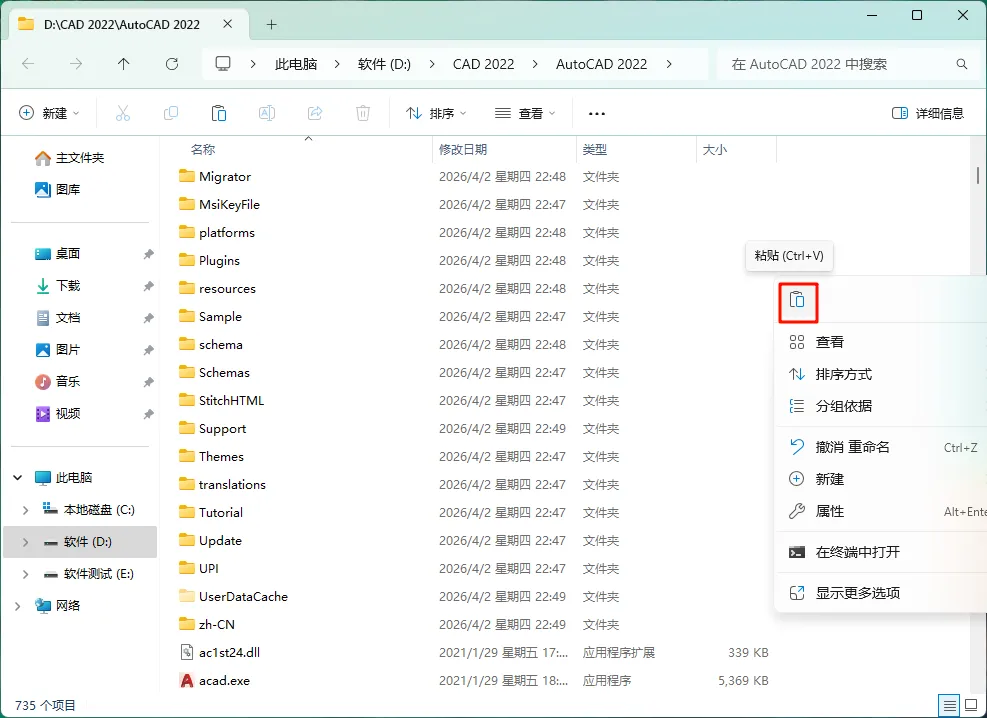Go back with the left arrow
Viewport: 987px width, 718px height.
[x=28, y=64]
